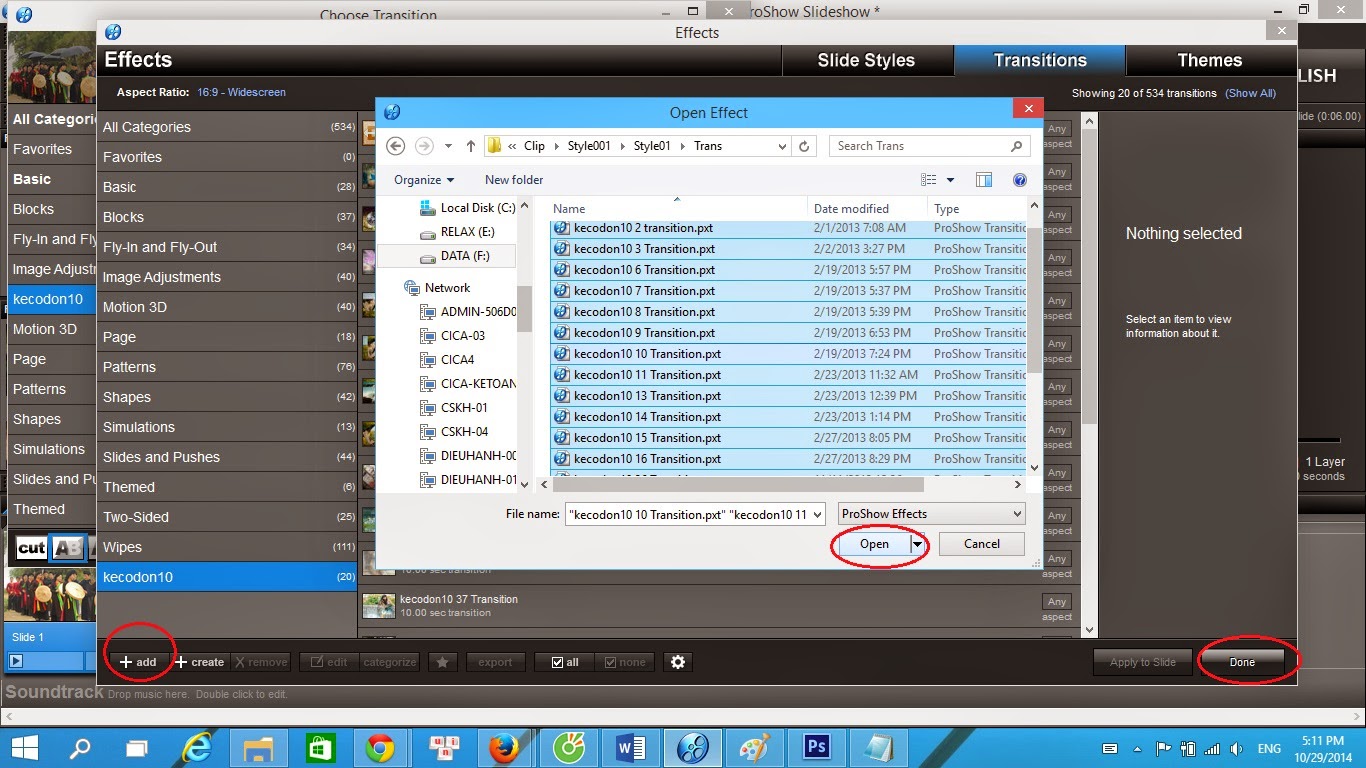Select Local Disk (C:) in navigation pane
The image size is (1366, 768).
pos(467,208)
